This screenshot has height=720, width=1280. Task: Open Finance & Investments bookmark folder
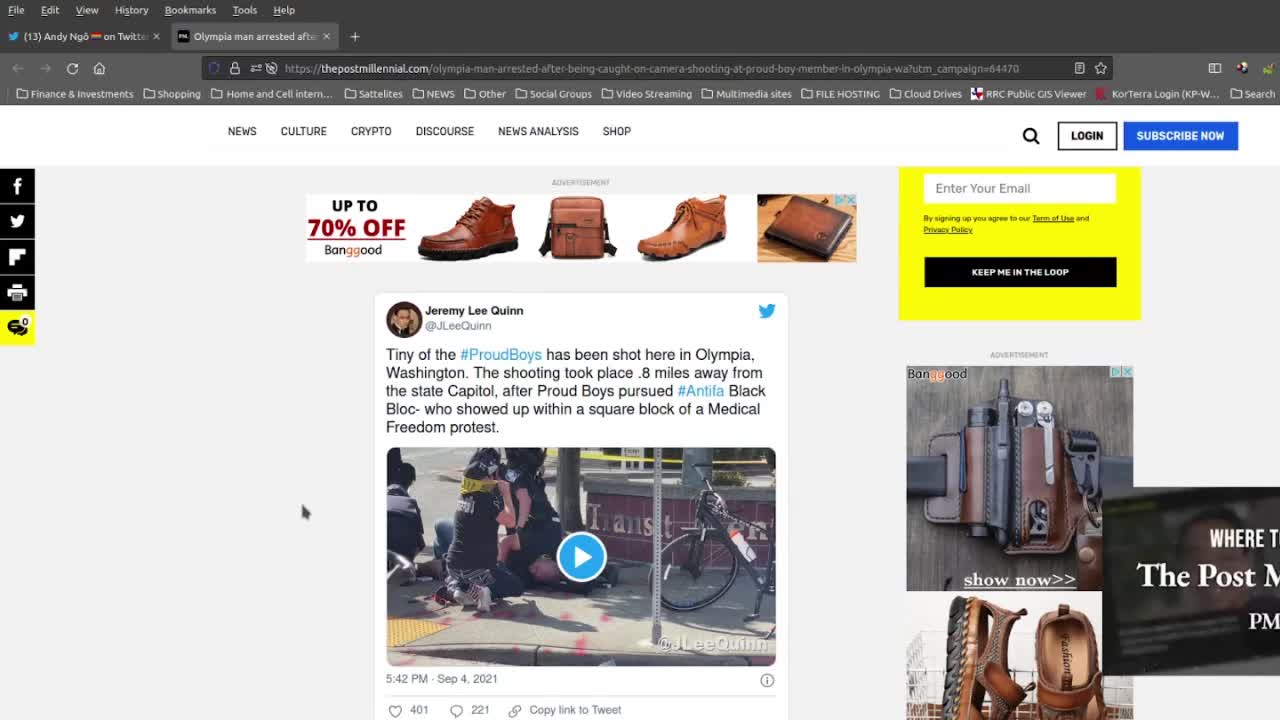pos(75,94)
